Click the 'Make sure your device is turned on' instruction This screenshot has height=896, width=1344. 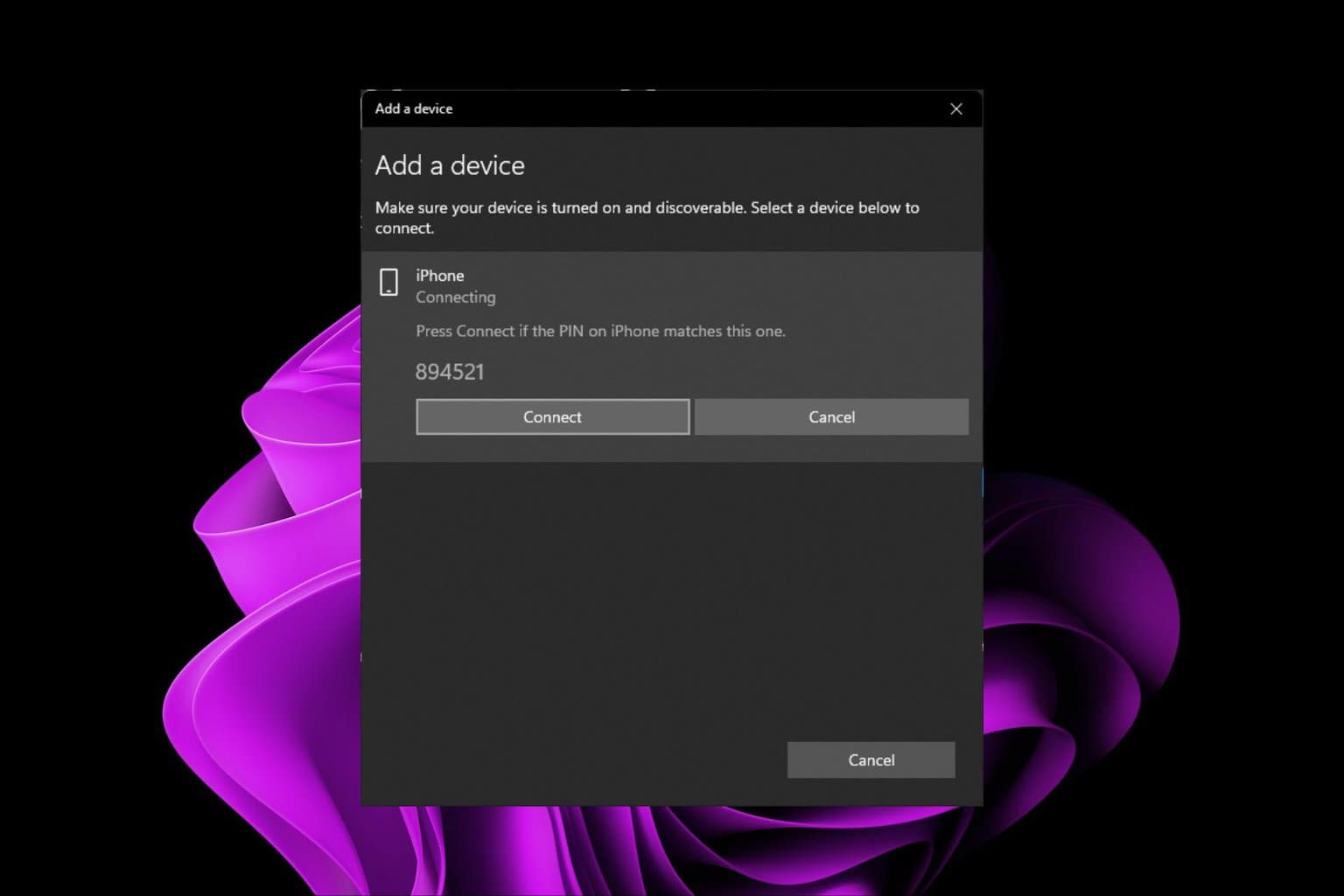(x=647, y=218)
